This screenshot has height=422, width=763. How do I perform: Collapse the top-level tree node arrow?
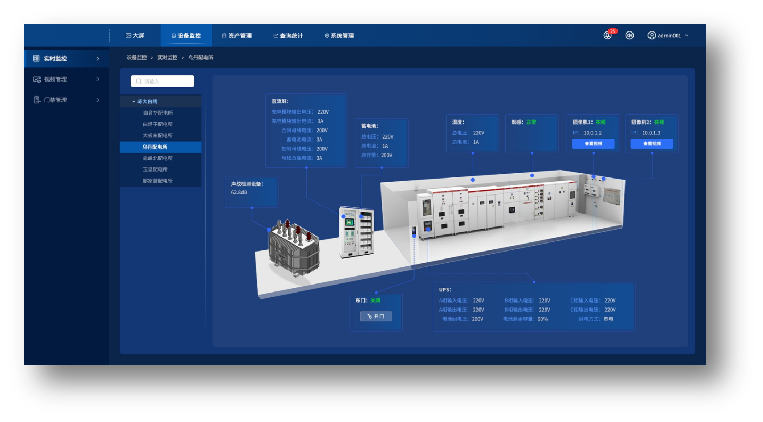134,102
